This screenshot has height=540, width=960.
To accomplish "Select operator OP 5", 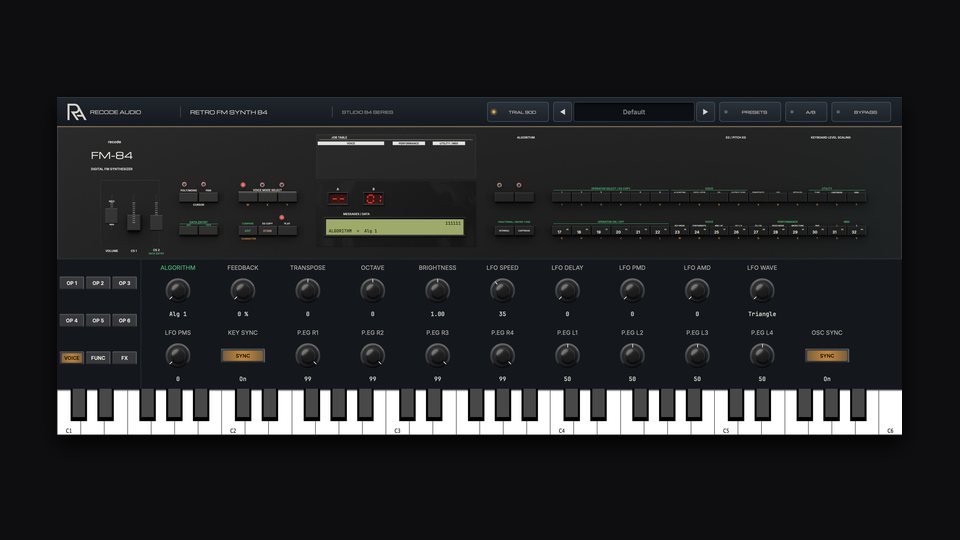I will point(98,320).
